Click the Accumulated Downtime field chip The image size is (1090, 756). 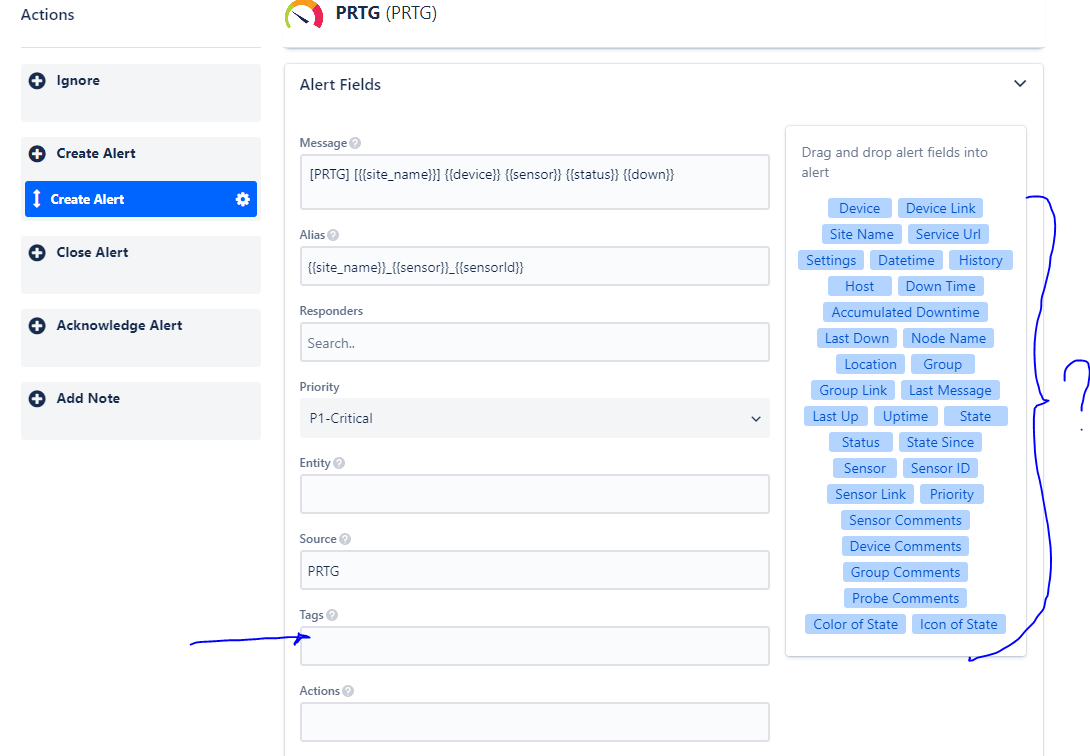point(905,313)
